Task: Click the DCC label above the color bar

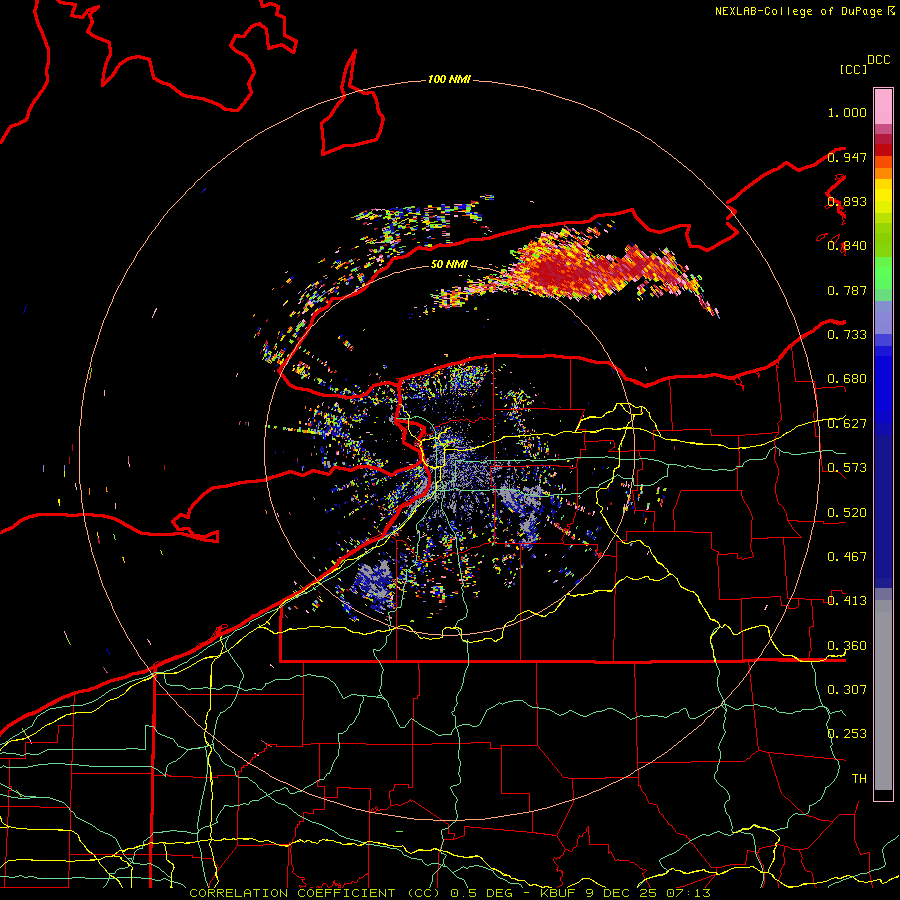Action: [x=879, y=60]
